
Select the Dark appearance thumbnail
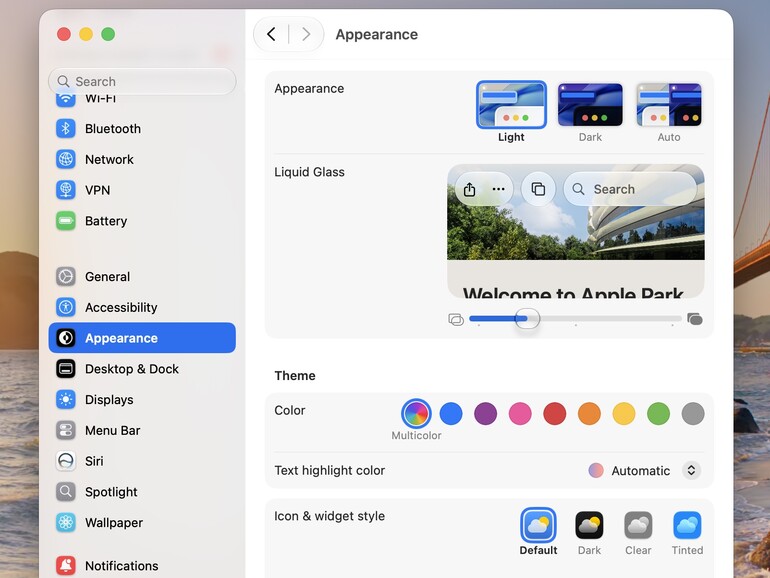(590, 105)
